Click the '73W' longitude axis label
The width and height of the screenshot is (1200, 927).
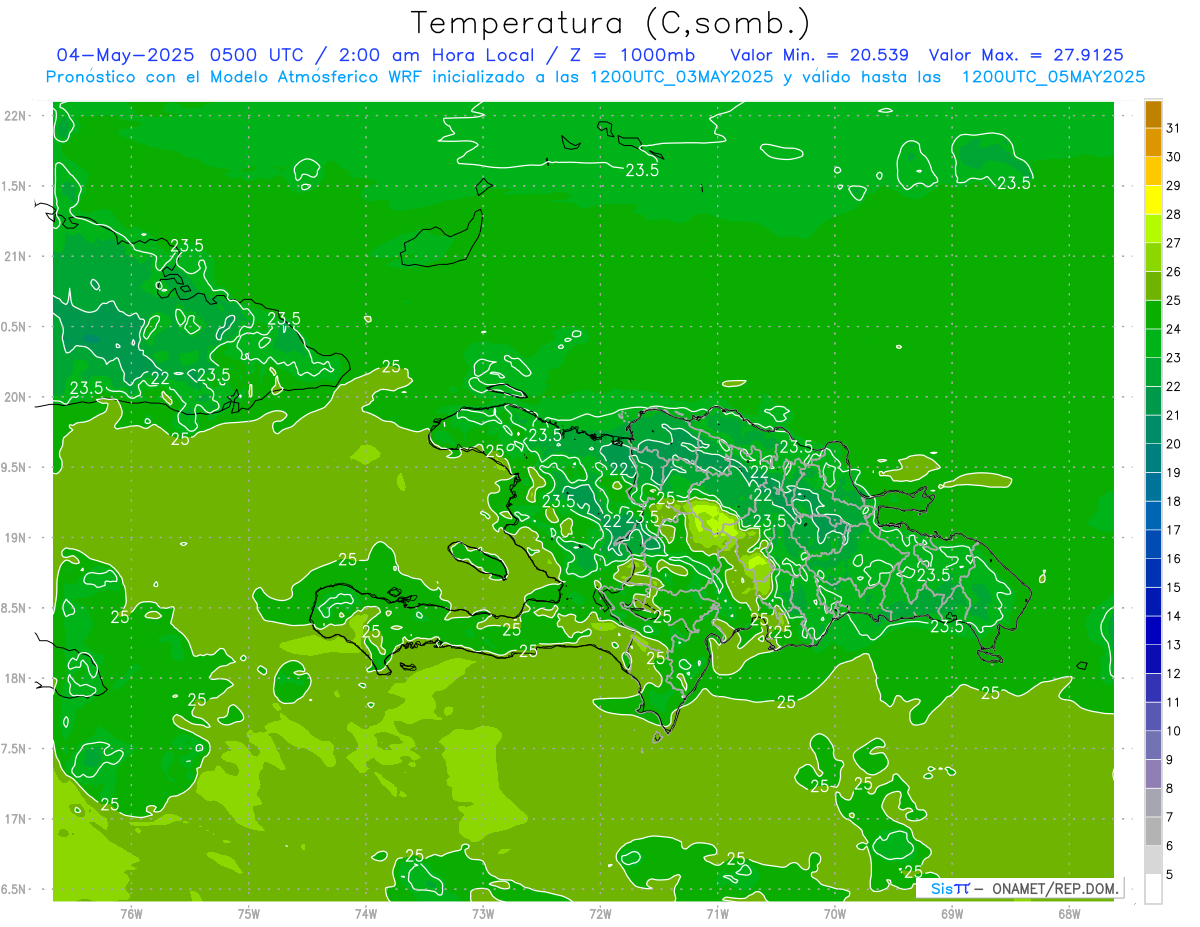point(483,914)
